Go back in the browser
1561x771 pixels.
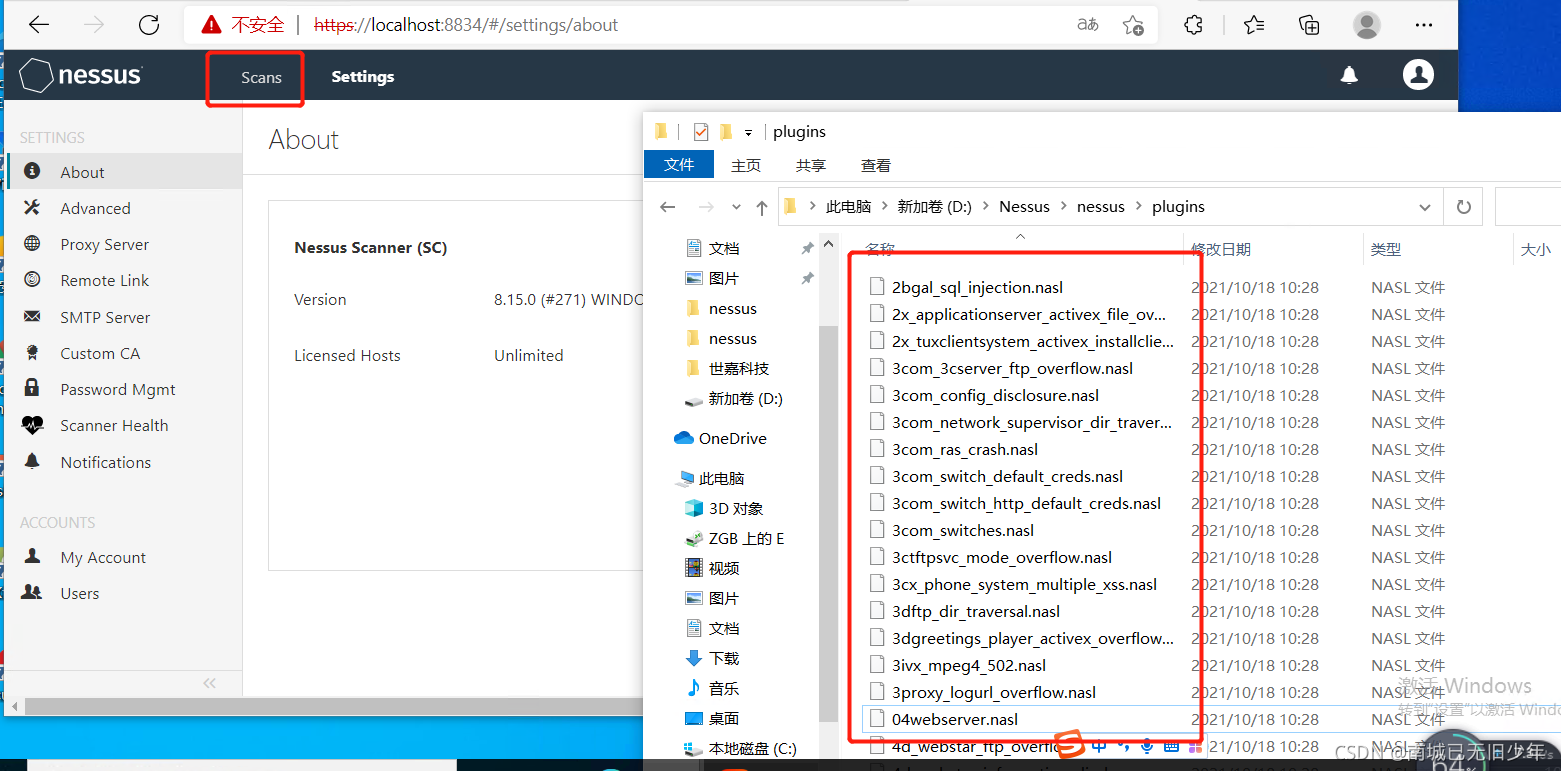point(39,25)
